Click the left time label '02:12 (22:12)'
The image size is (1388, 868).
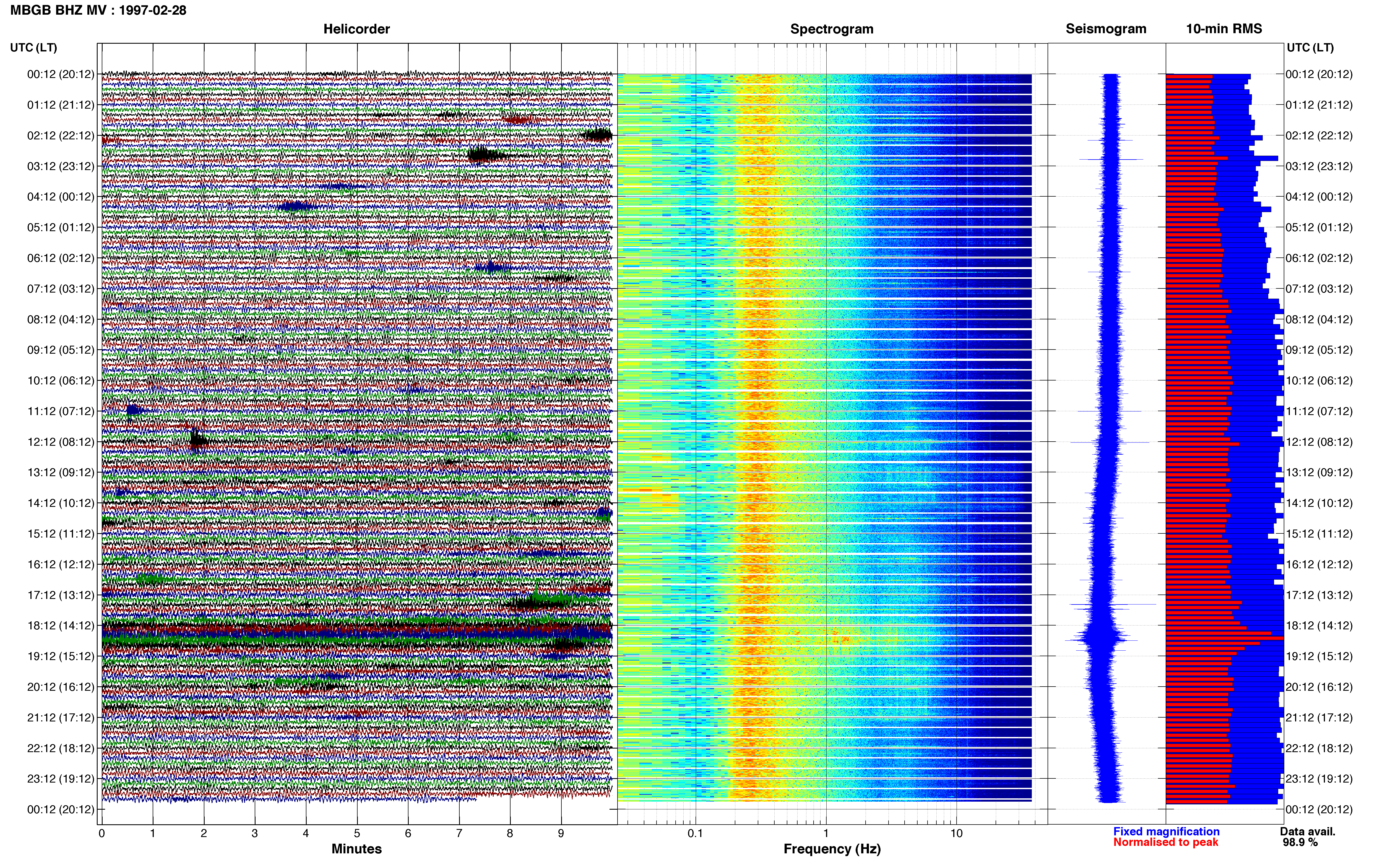[x=61, y=135]
